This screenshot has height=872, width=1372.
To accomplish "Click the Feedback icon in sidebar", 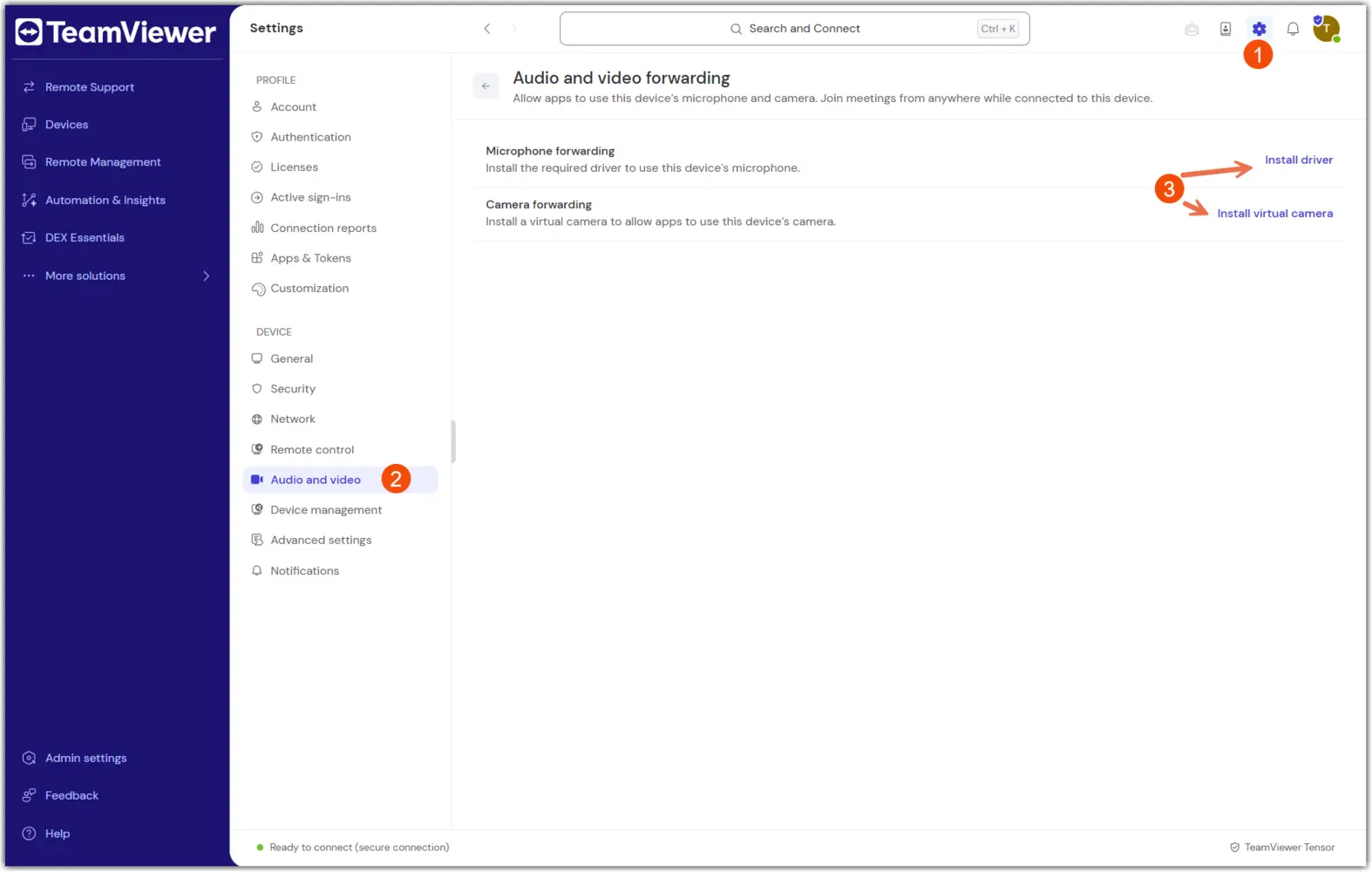I will [29, 795].
